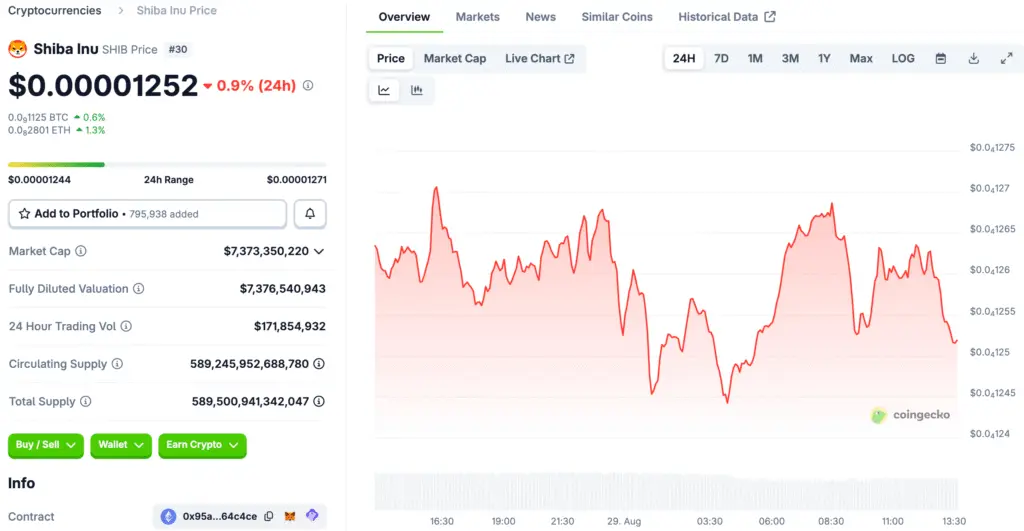Toggle LOG scale on chart
The image size is (1024, 531).
903,58
